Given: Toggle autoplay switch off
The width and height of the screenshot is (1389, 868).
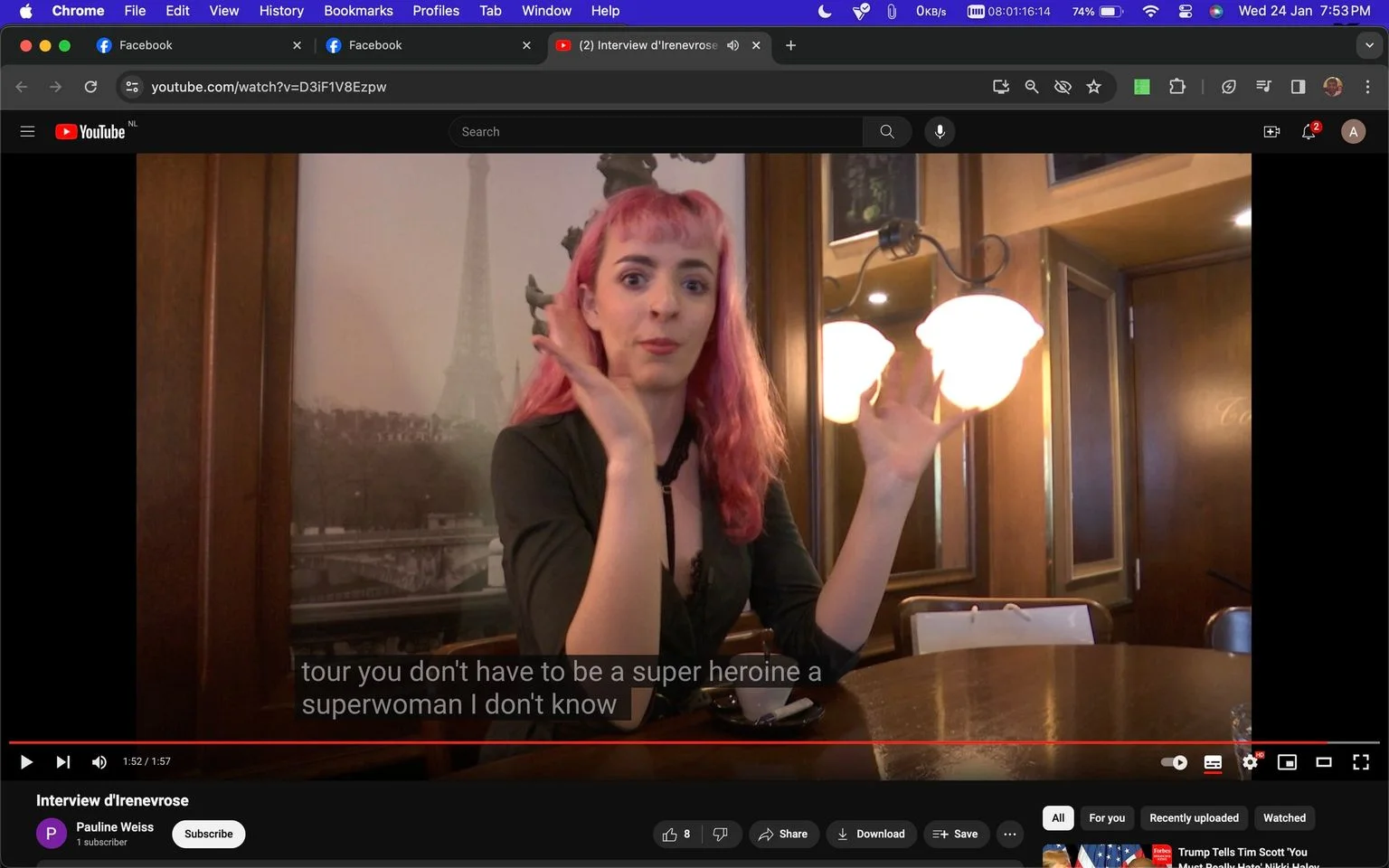Looking at the screenshot, I should pyautogui.click(x=1174, y=762).
